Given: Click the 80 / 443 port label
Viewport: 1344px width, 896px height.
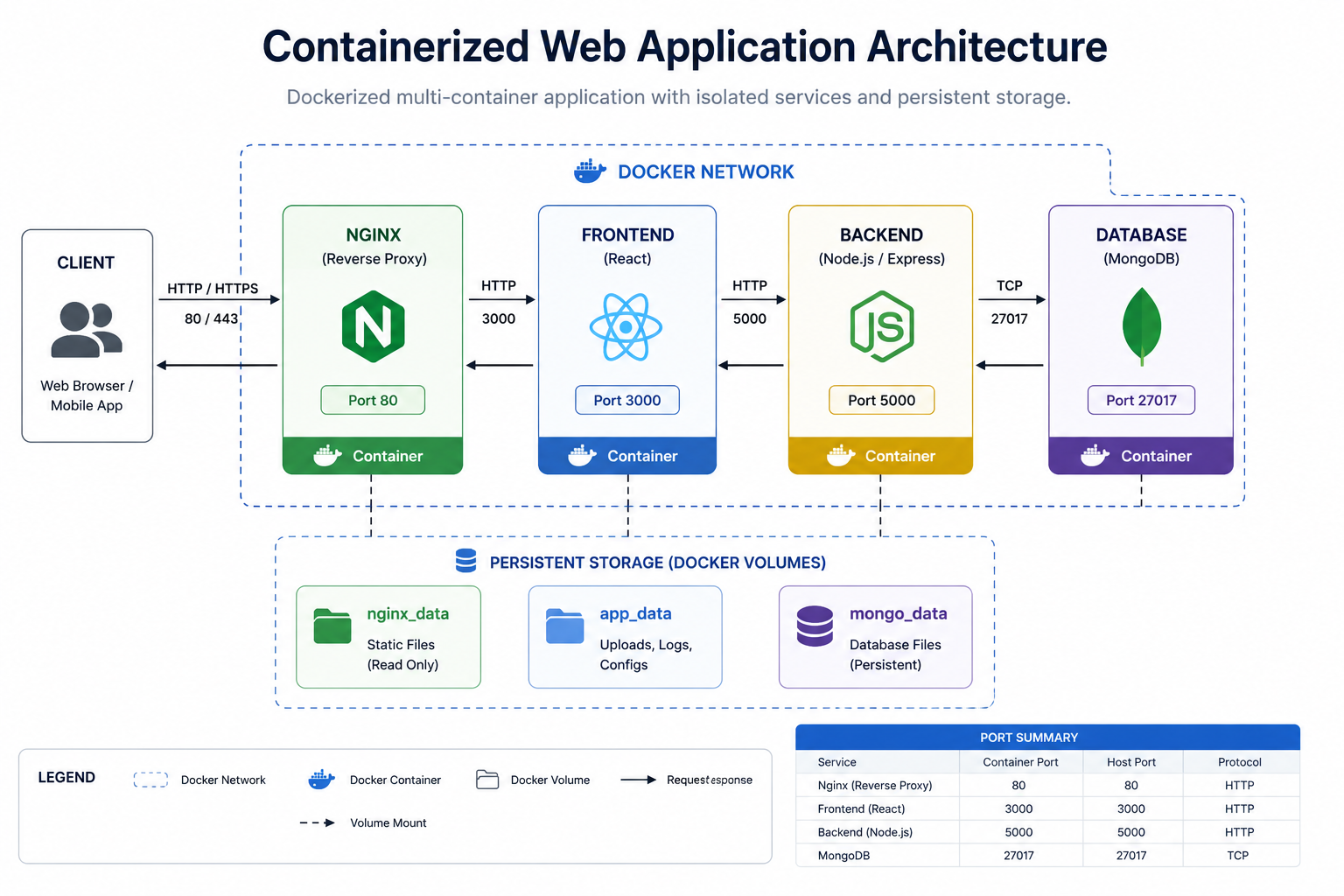Looking at the screenshot, I should pos(211,318).
